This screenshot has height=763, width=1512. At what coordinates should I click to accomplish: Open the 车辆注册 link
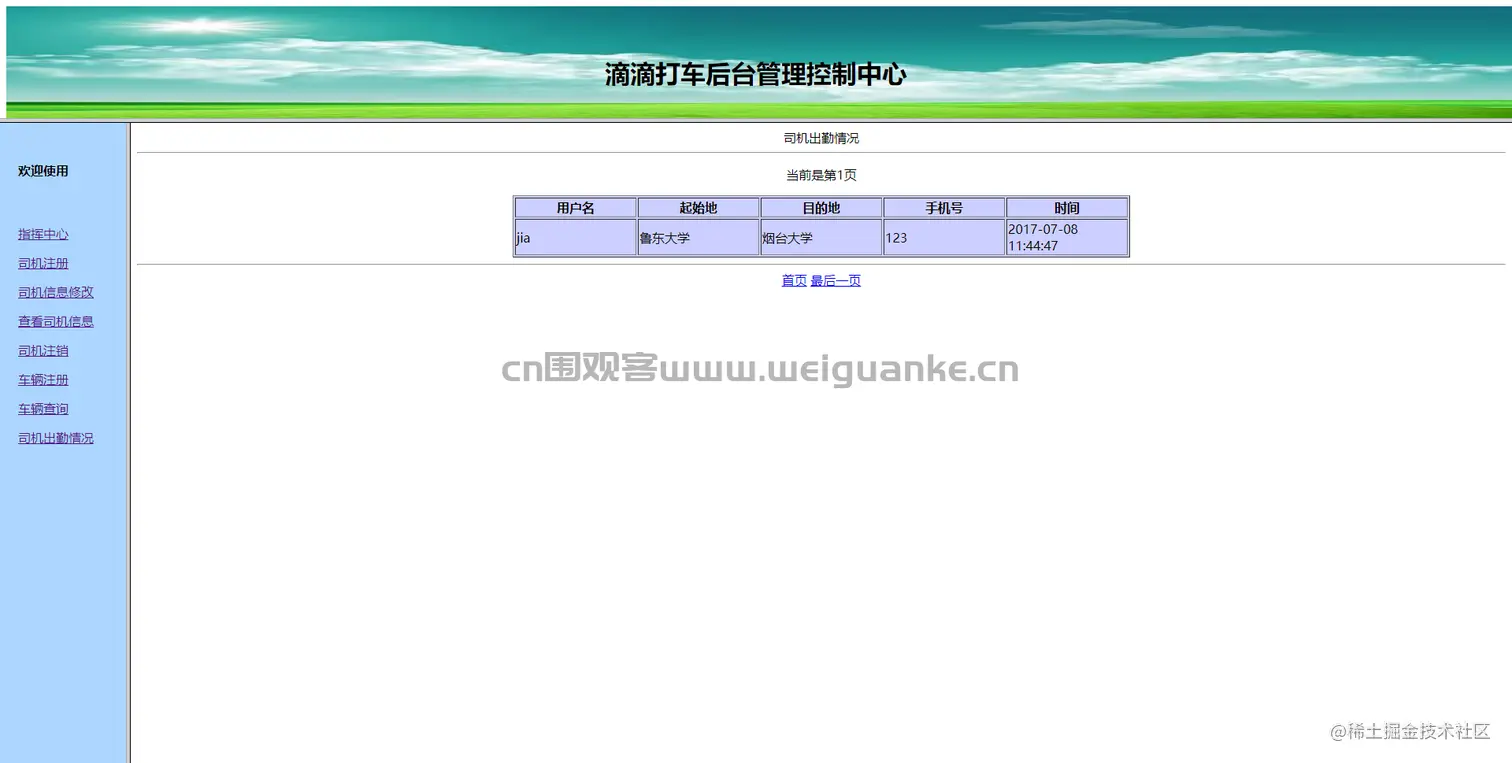43,379
